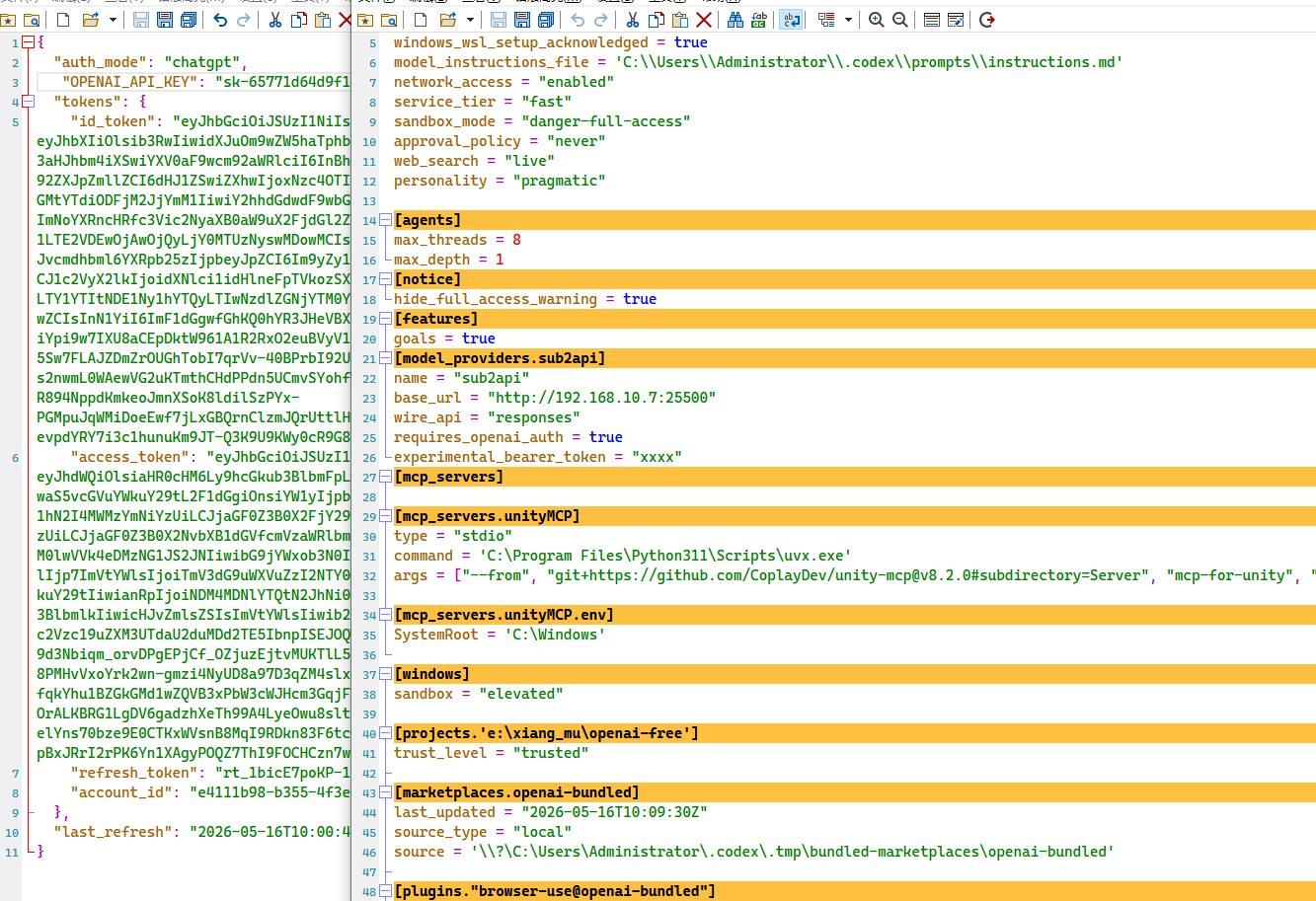The image size is (1316, 901).
Task: Click the lined-page view icon beside zoom out
Action: (932, 20)
